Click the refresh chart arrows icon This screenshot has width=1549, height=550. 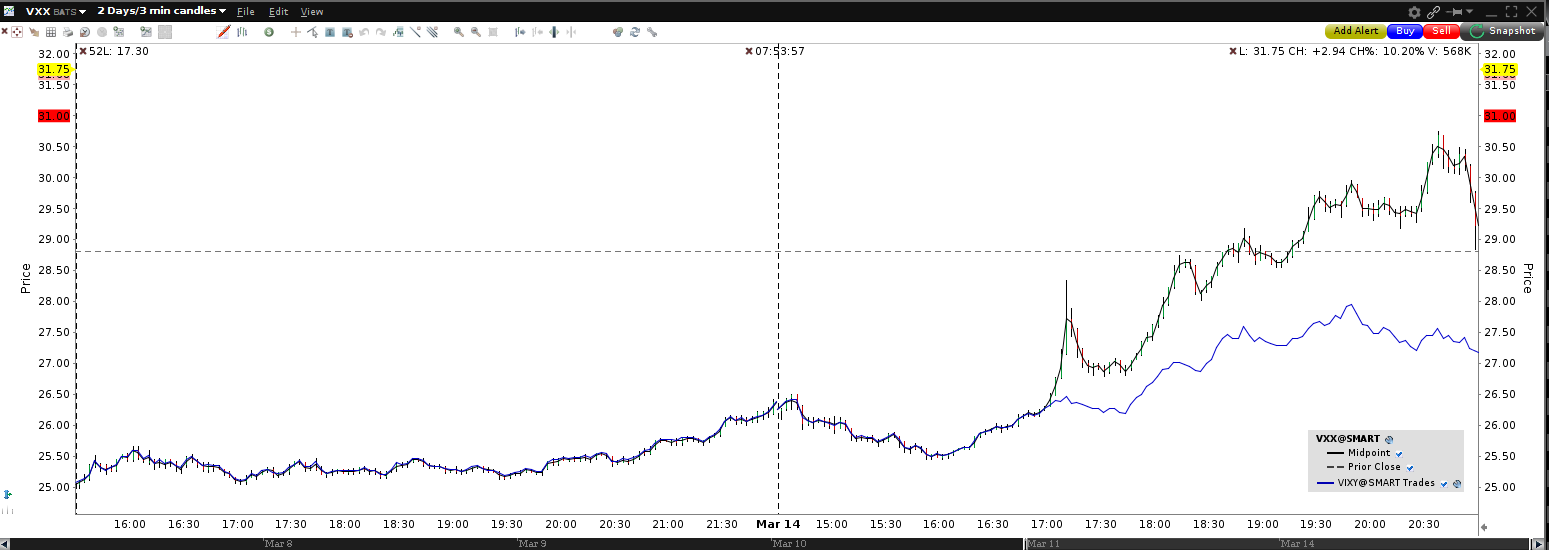point(635,32)
